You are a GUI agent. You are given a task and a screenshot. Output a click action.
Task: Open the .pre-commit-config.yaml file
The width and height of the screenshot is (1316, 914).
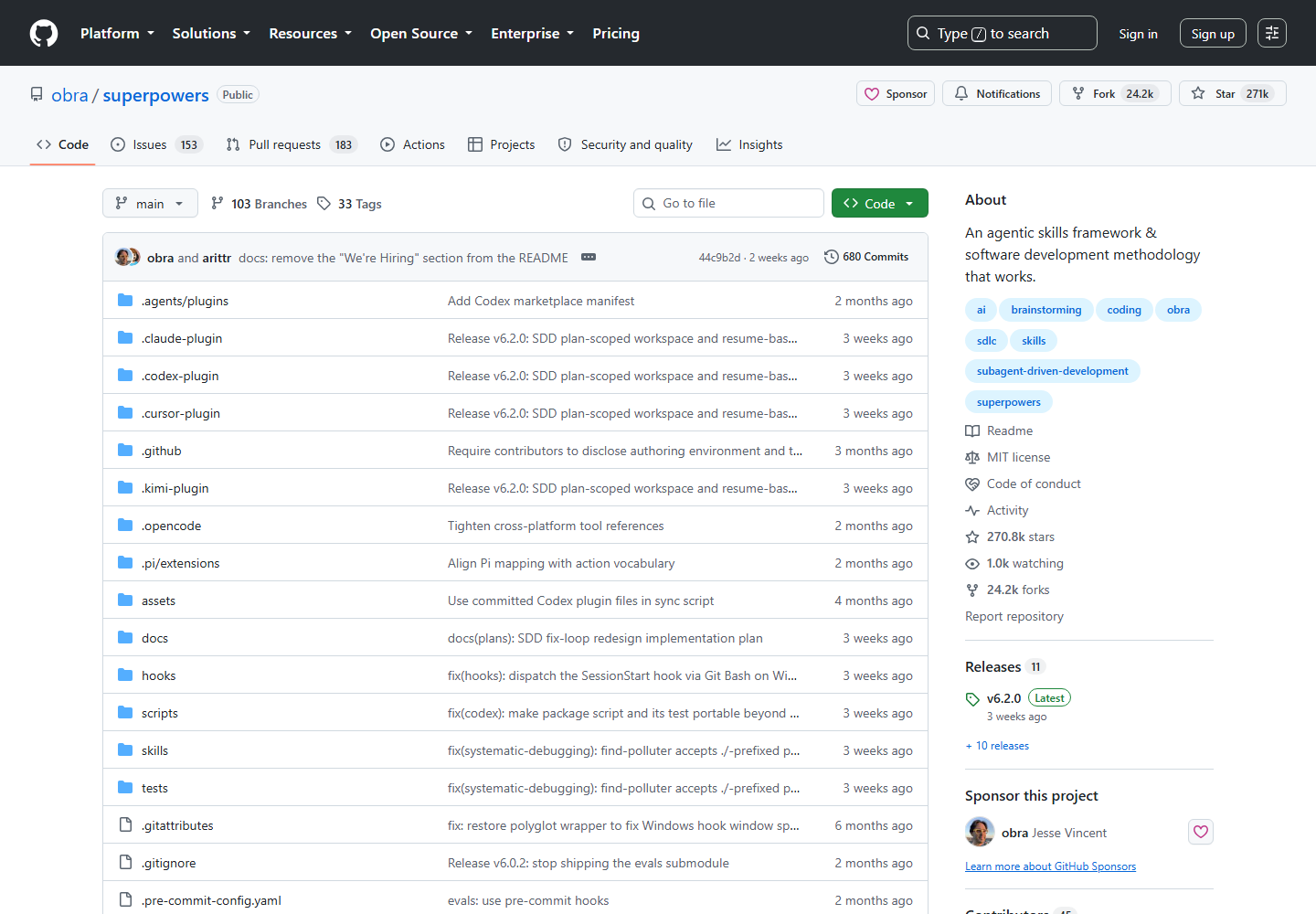(x=211, y=900)
